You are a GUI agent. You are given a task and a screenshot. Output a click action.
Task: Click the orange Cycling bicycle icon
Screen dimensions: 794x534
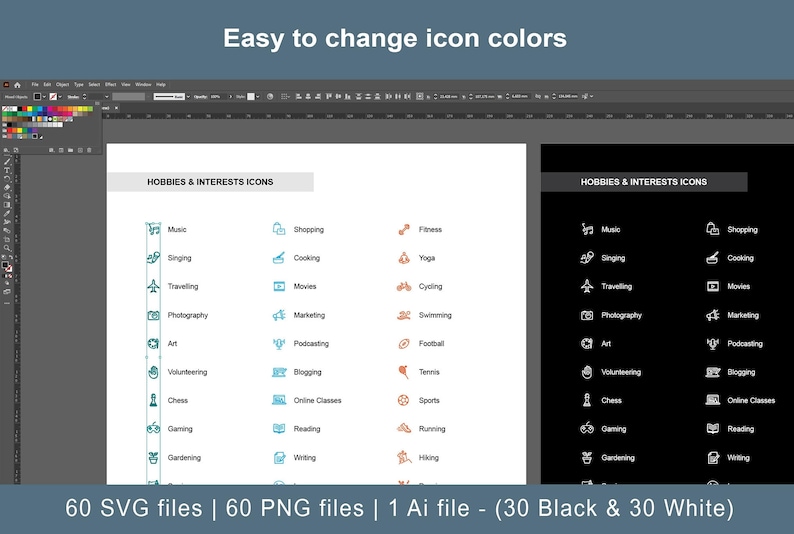point(404,286)
